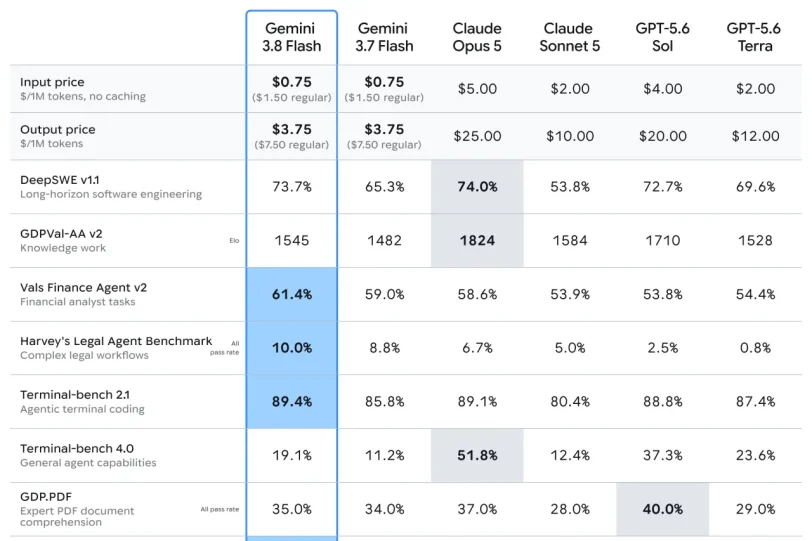The height and width of the screenshot is (541, 812).
Task: Click the GPT-5.6 Terra column header
Action: [x=755, y=37]
